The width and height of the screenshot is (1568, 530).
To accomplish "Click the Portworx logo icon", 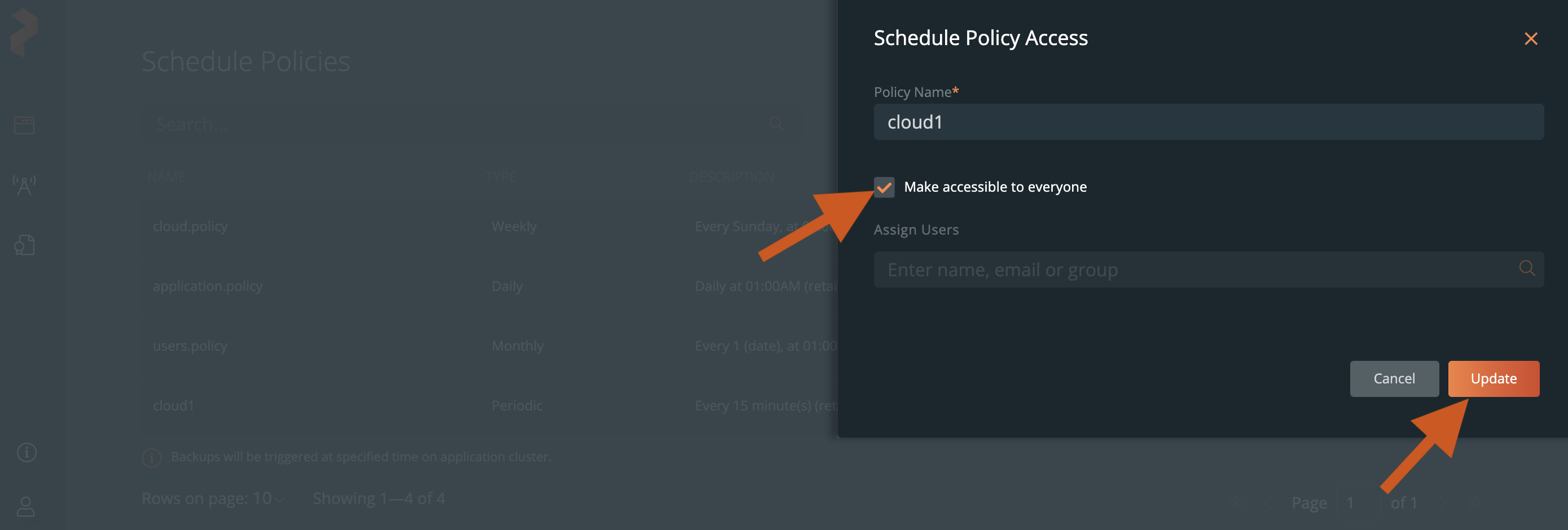I will pyautogui.click(x=24, y=33).
